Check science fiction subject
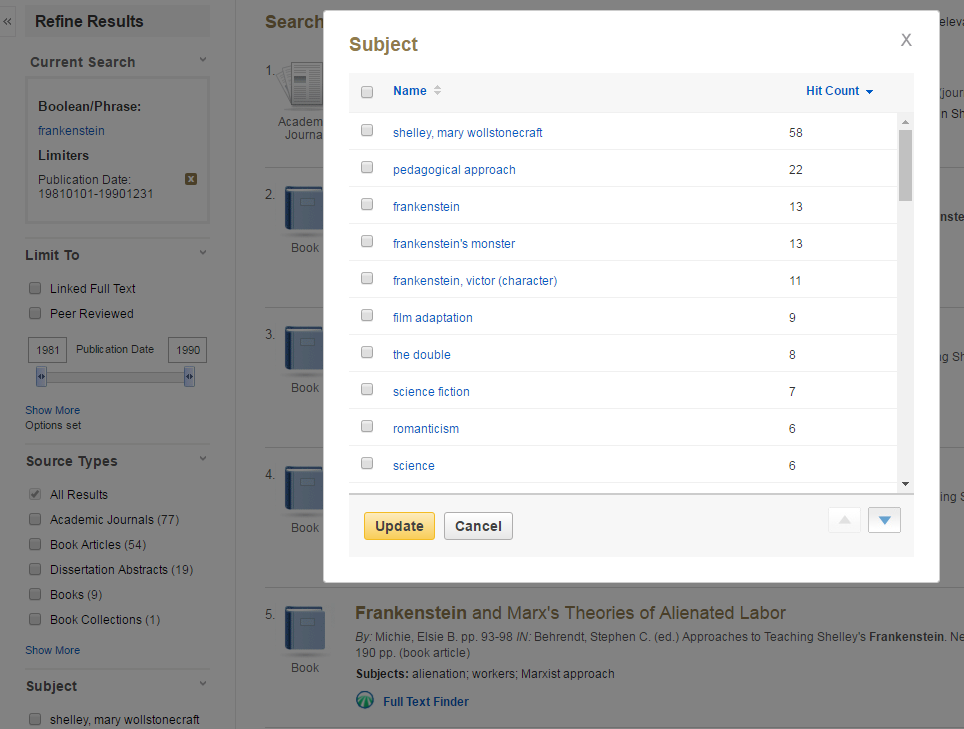 pyautogui.click(x=367, y=389)
